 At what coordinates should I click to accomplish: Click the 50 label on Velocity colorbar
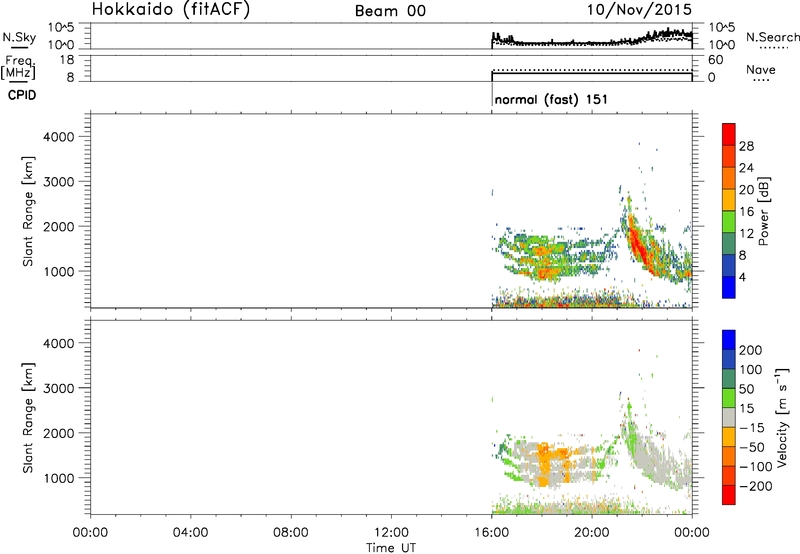point(746,389)
